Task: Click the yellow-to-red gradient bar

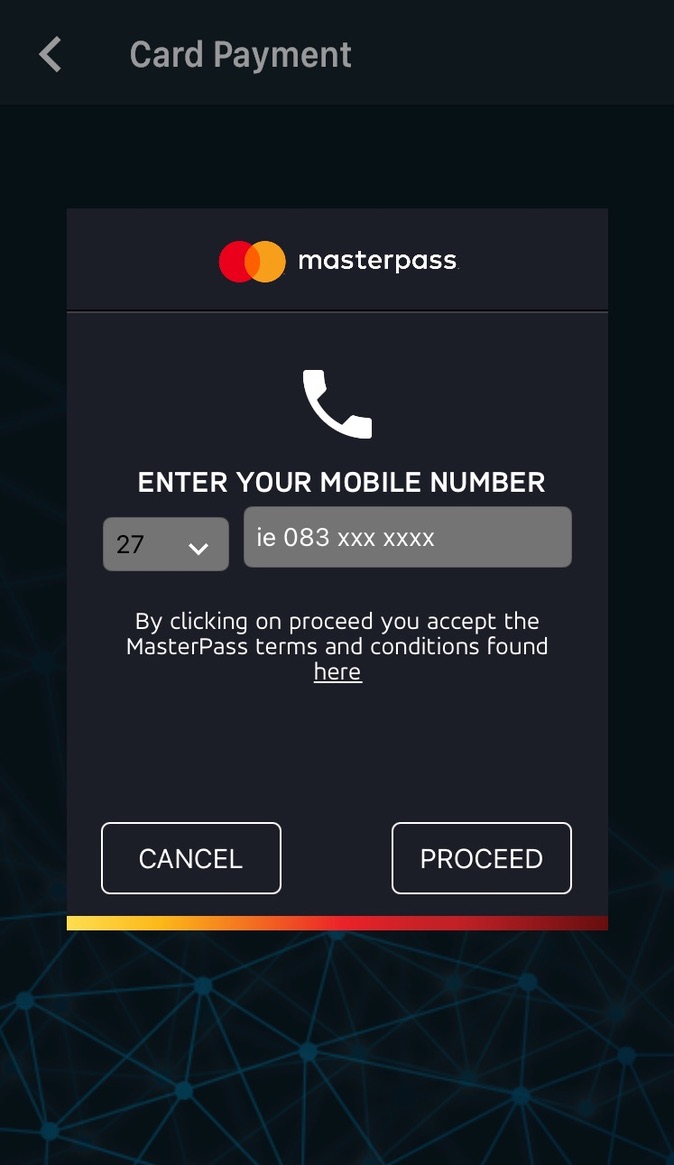Action: [x=337, y=923]
